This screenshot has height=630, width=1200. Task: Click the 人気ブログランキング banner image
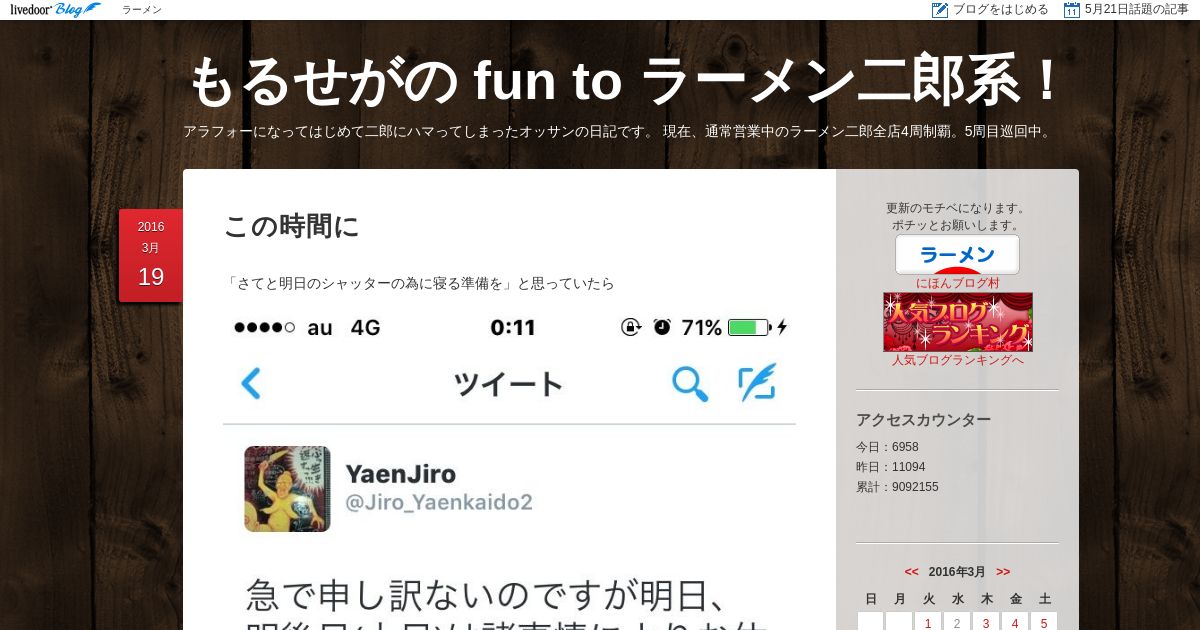958,322
